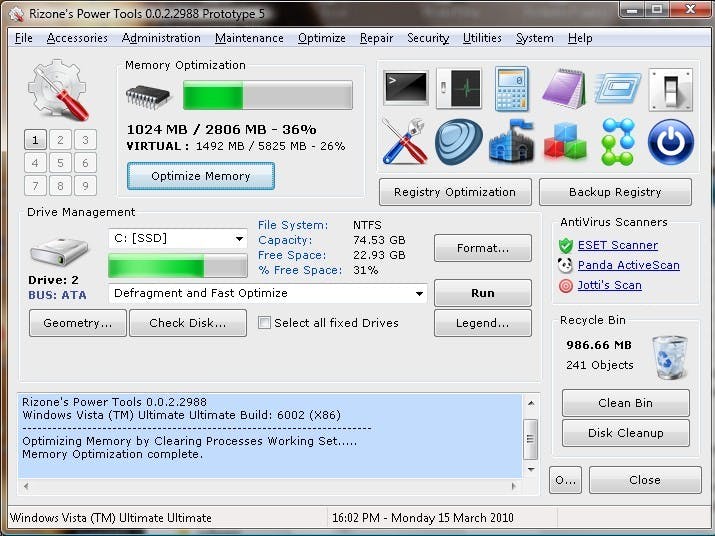Open the command prompt icon
715x536 pixels.
[x=405, y=87]
